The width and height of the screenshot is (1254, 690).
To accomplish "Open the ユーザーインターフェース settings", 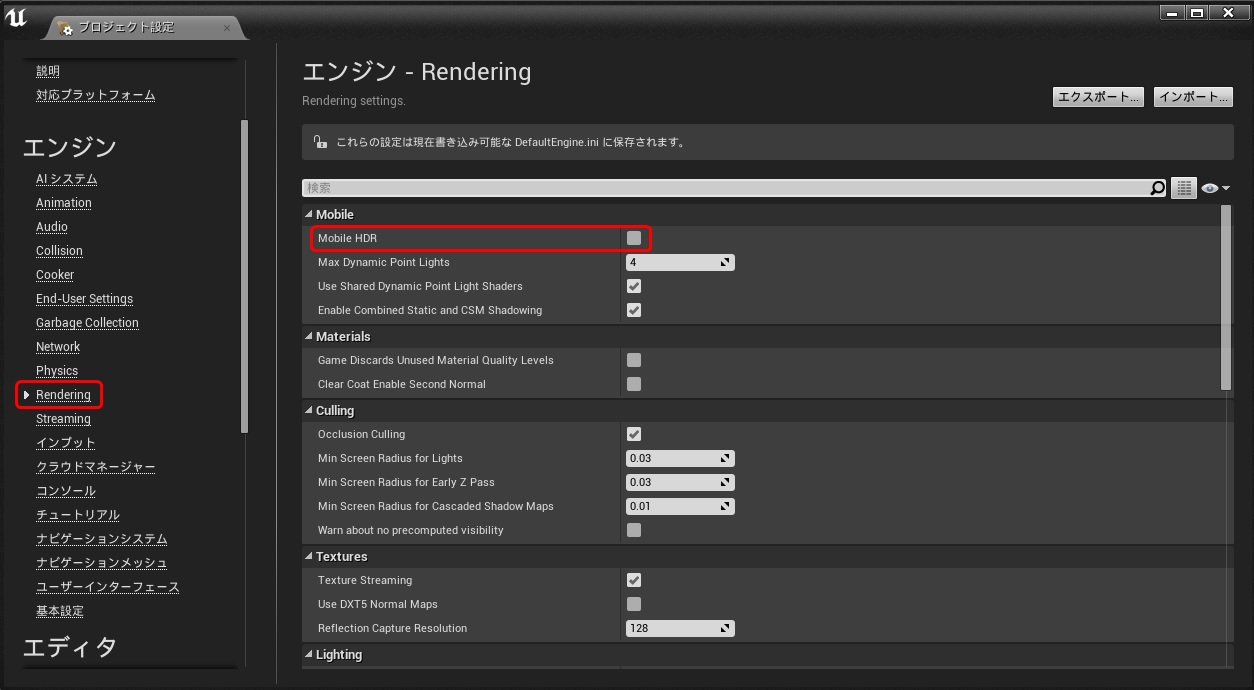I will [108, 587].
